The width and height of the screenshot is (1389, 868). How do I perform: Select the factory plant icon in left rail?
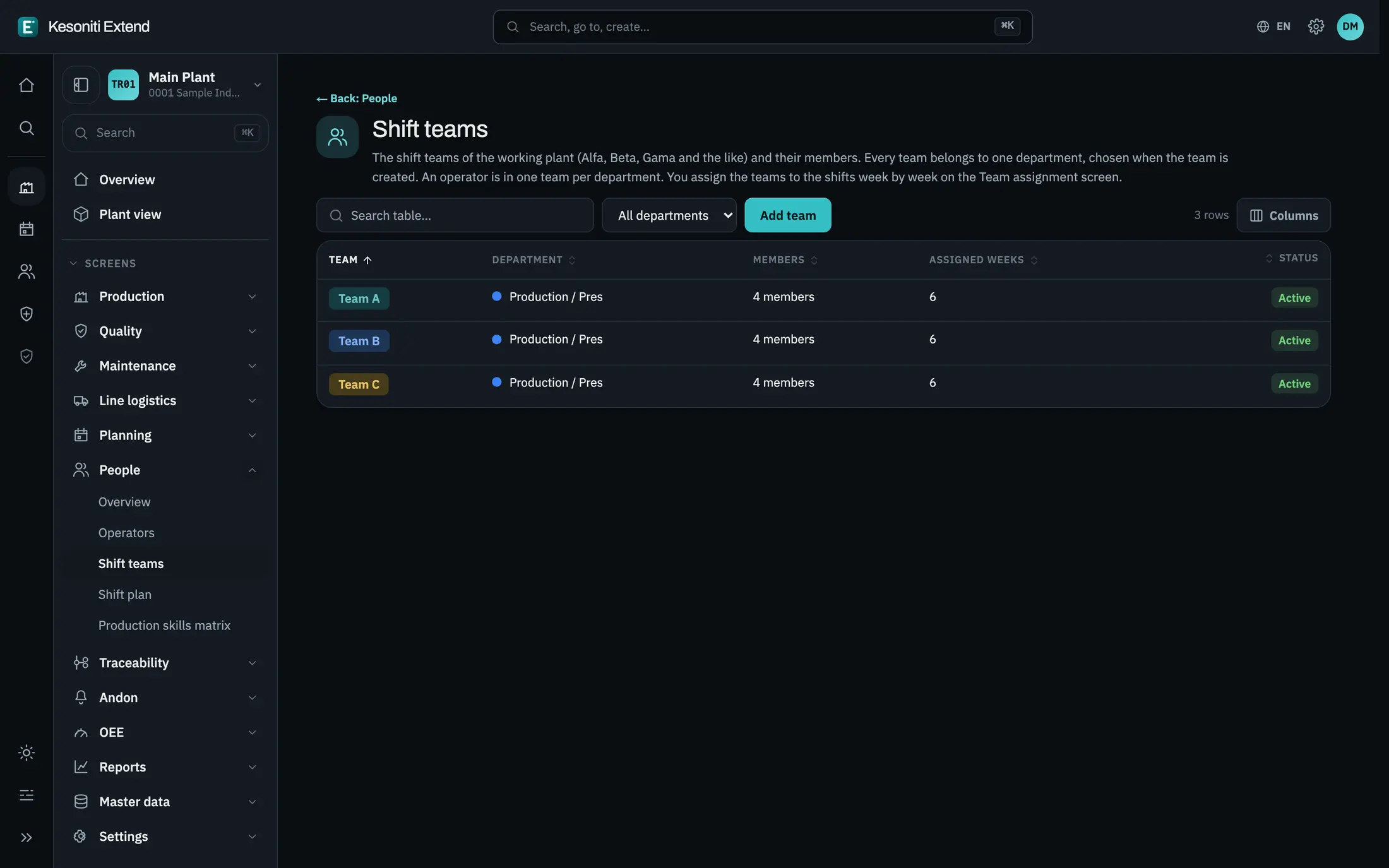coord(26,187)
